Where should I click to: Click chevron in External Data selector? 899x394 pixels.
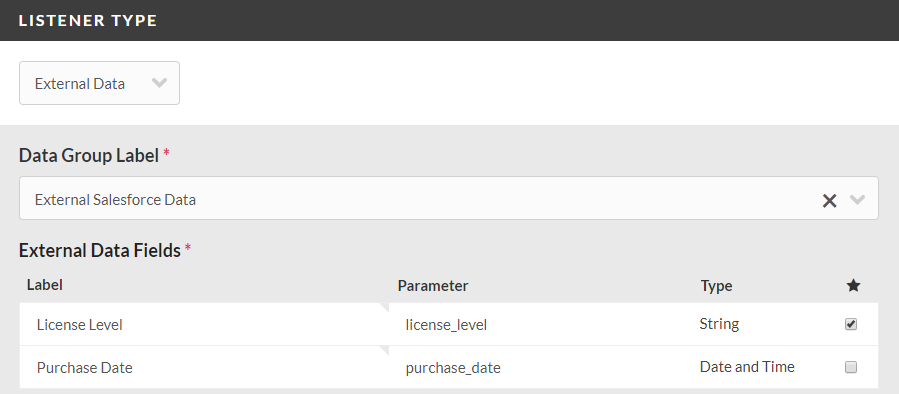[x=159, y=83]
